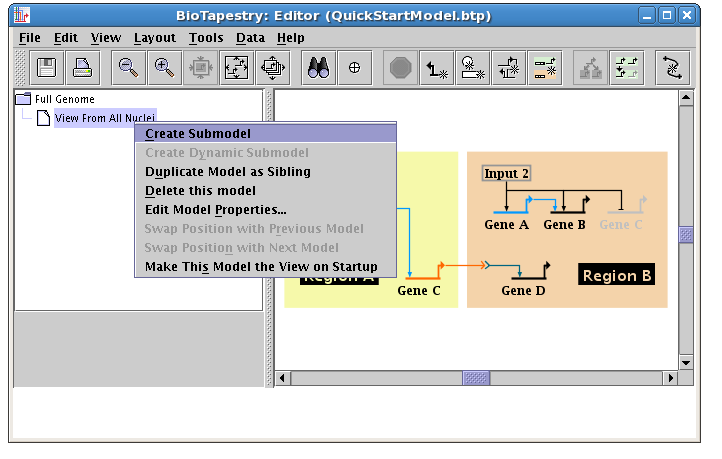The image size is (722, 459).
Task: Click the Input 2 node box
Action: tap(506, 174)
